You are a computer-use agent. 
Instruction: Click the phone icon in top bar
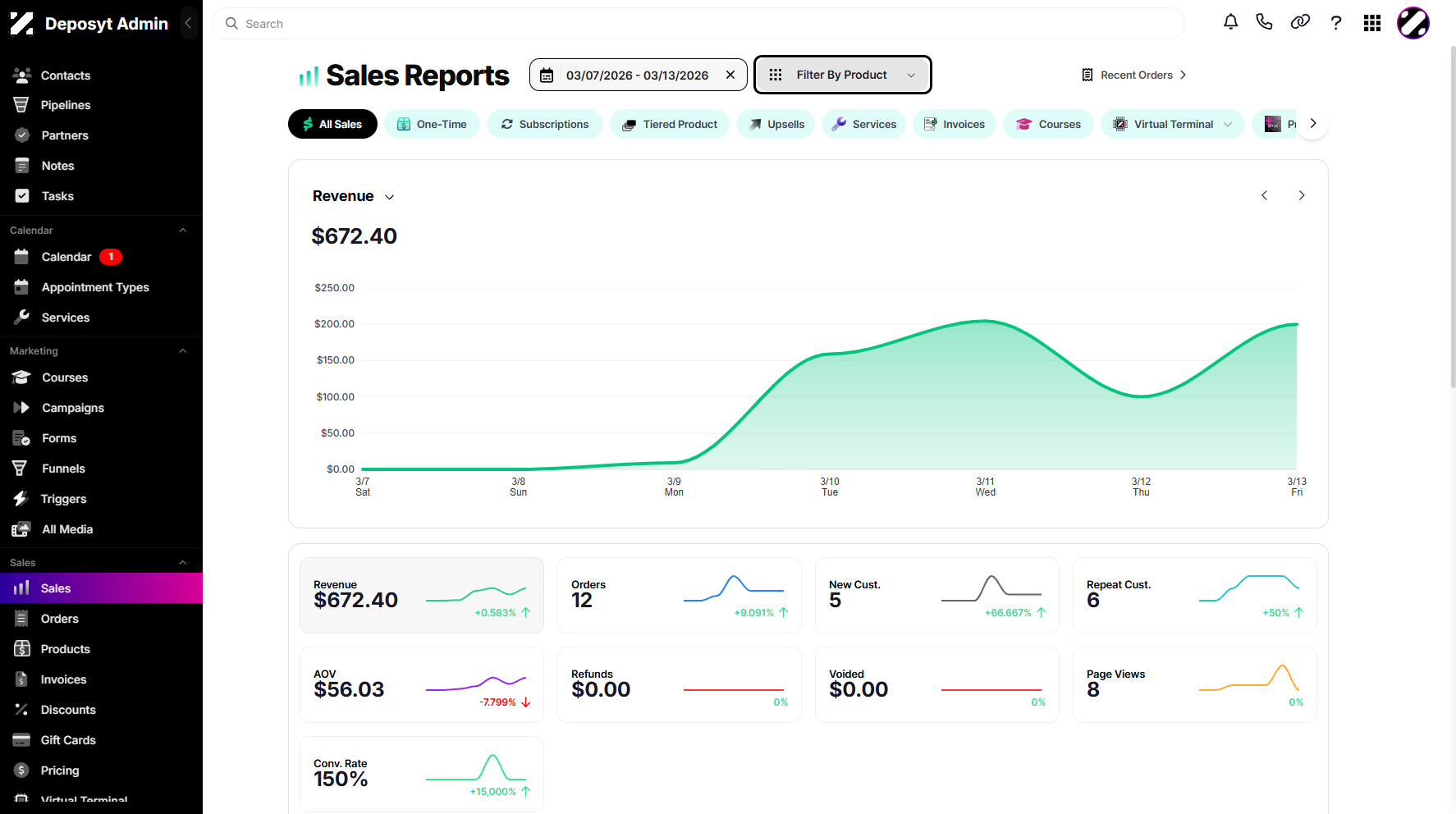pyautogui.click(x=1265, y=23)
